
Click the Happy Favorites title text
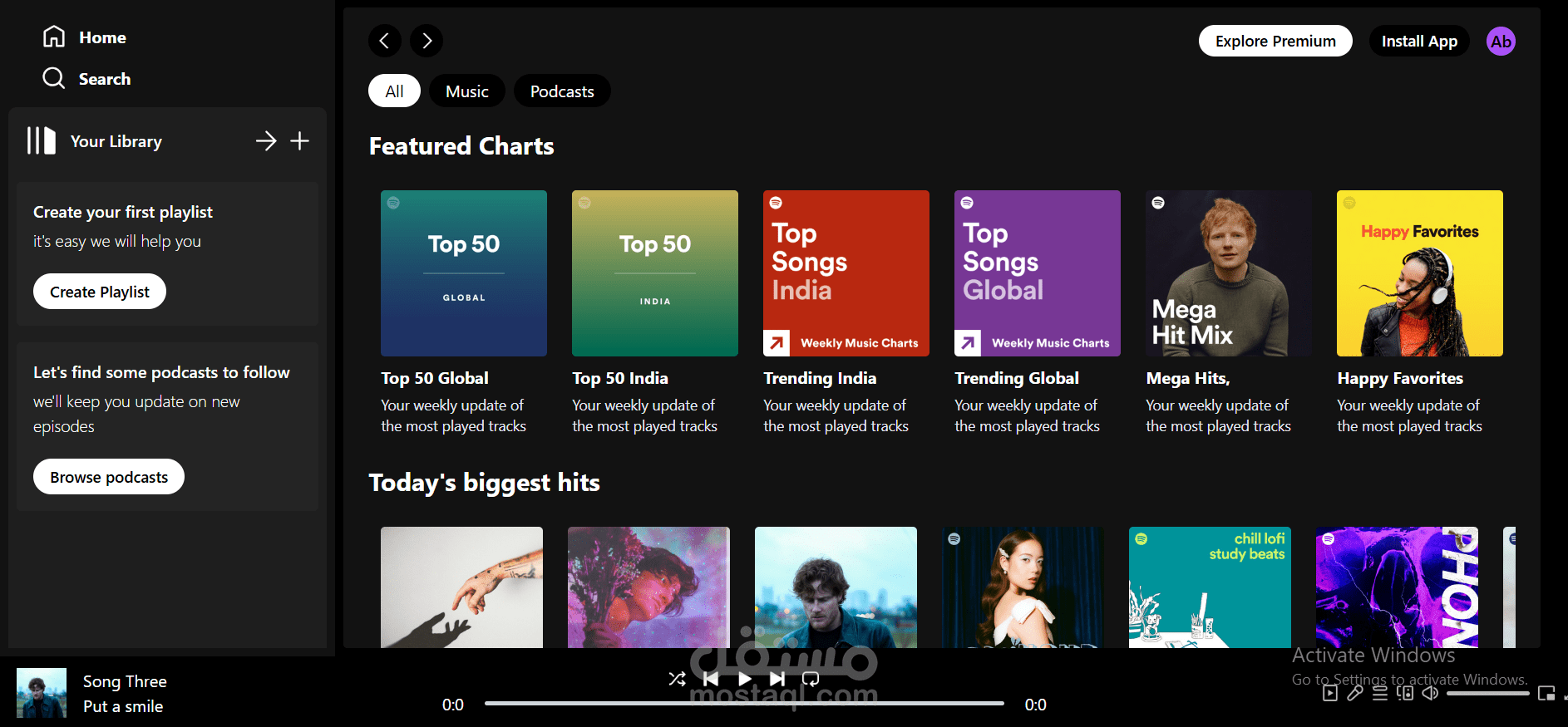click(1400, 378)
